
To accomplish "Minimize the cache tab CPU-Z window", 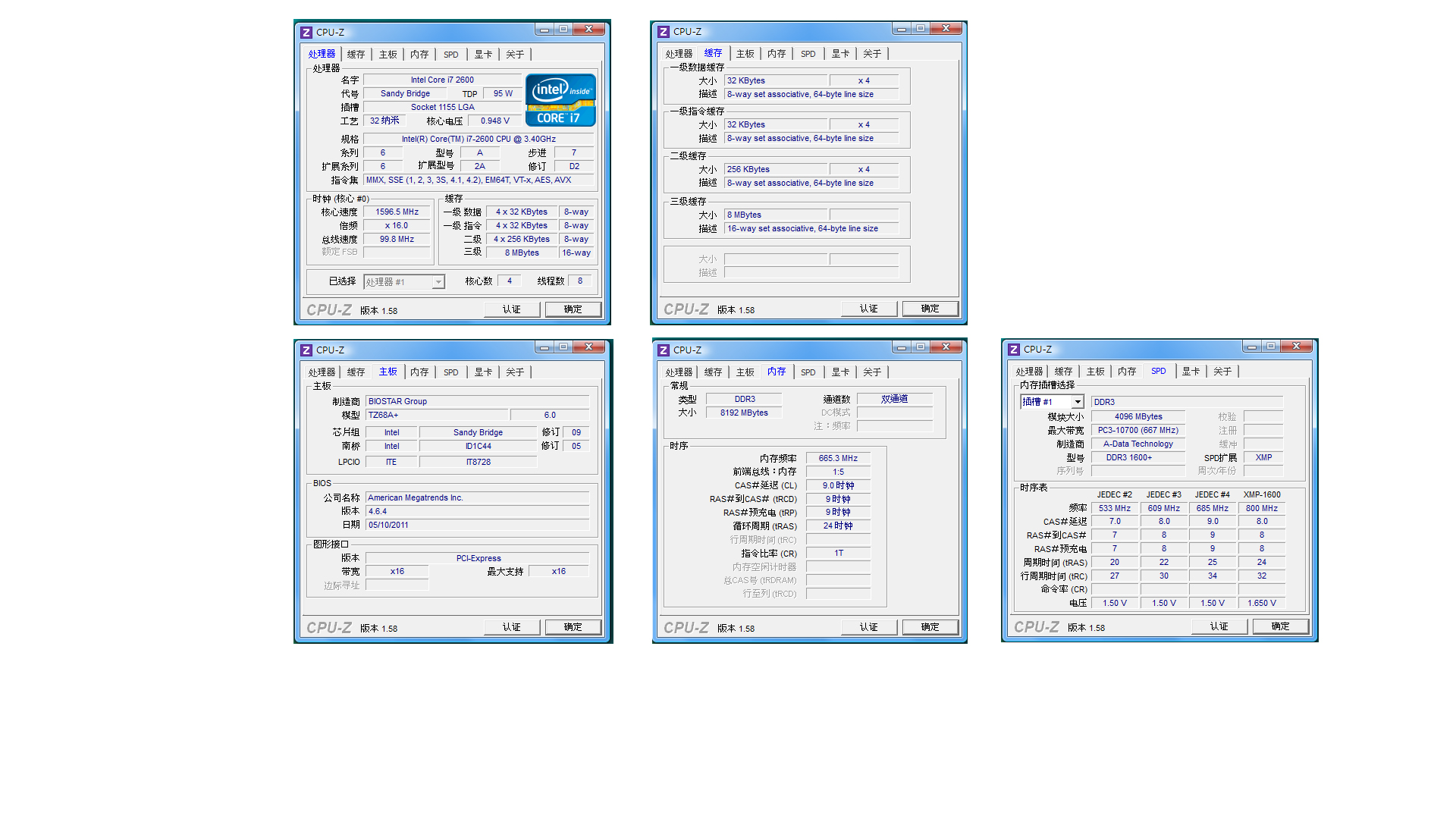I will pyautogui.click(x=902, y=29).
